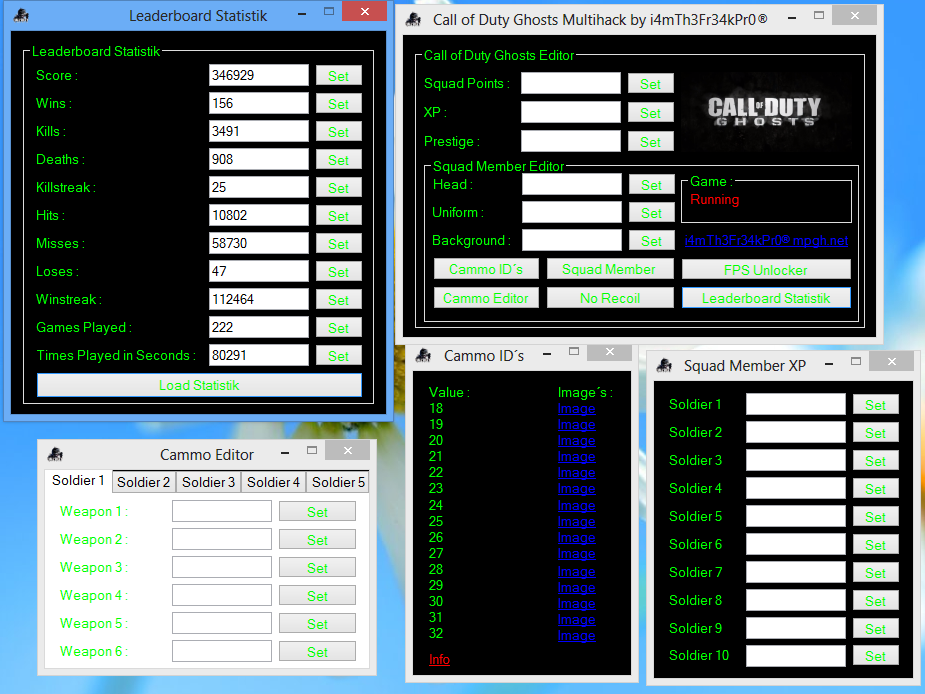
Task: Switch to the Soldier 2 tab
Action: [143, 482]
